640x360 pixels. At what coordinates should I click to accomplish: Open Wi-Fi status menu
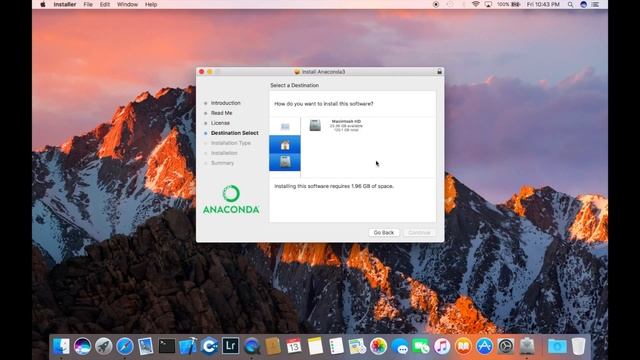coord(476,4)
